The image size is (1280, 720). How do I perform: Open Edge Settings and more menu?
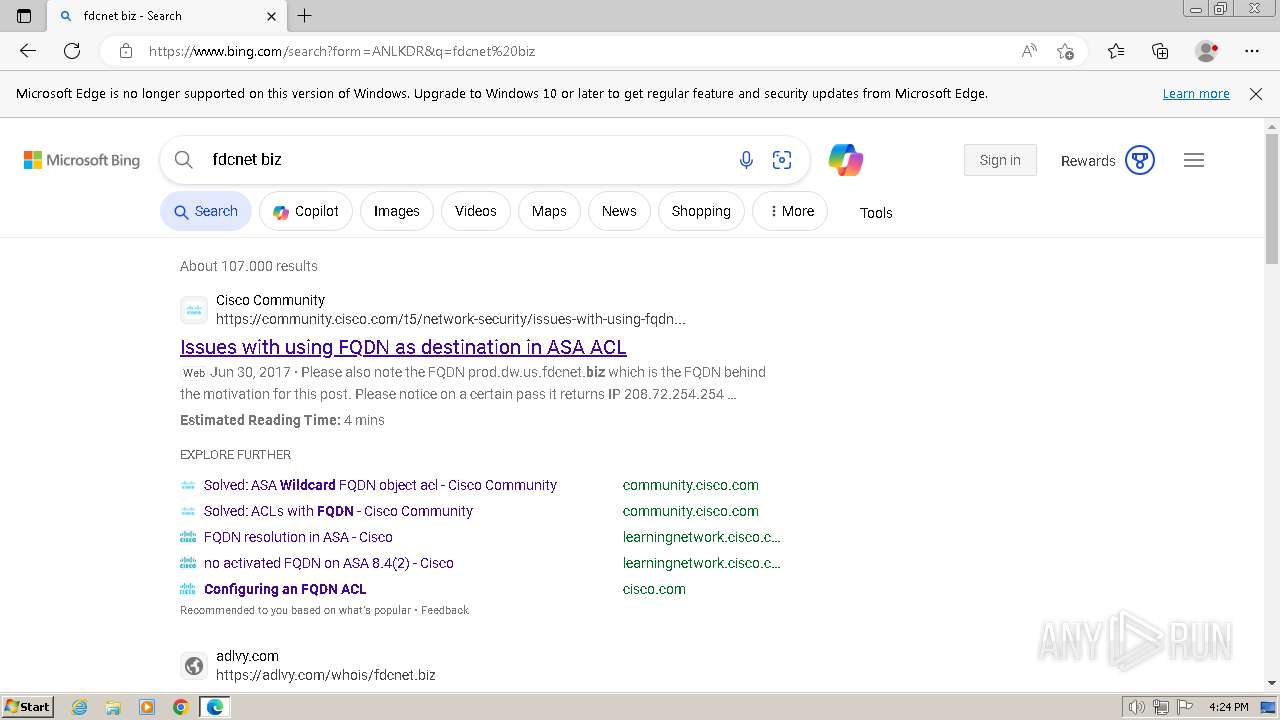[1252, 51]
